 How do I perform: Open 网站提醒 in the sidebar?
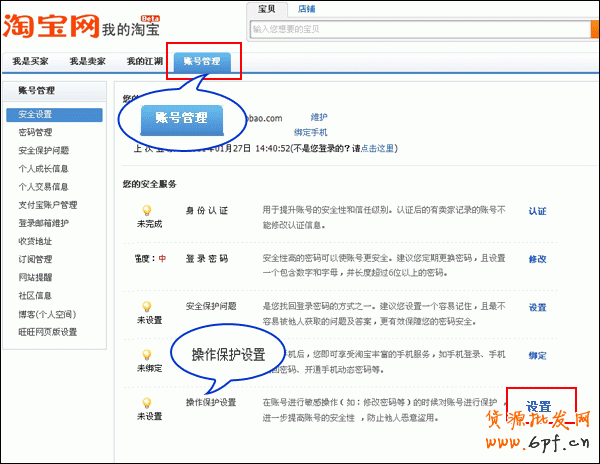(35, 277)
